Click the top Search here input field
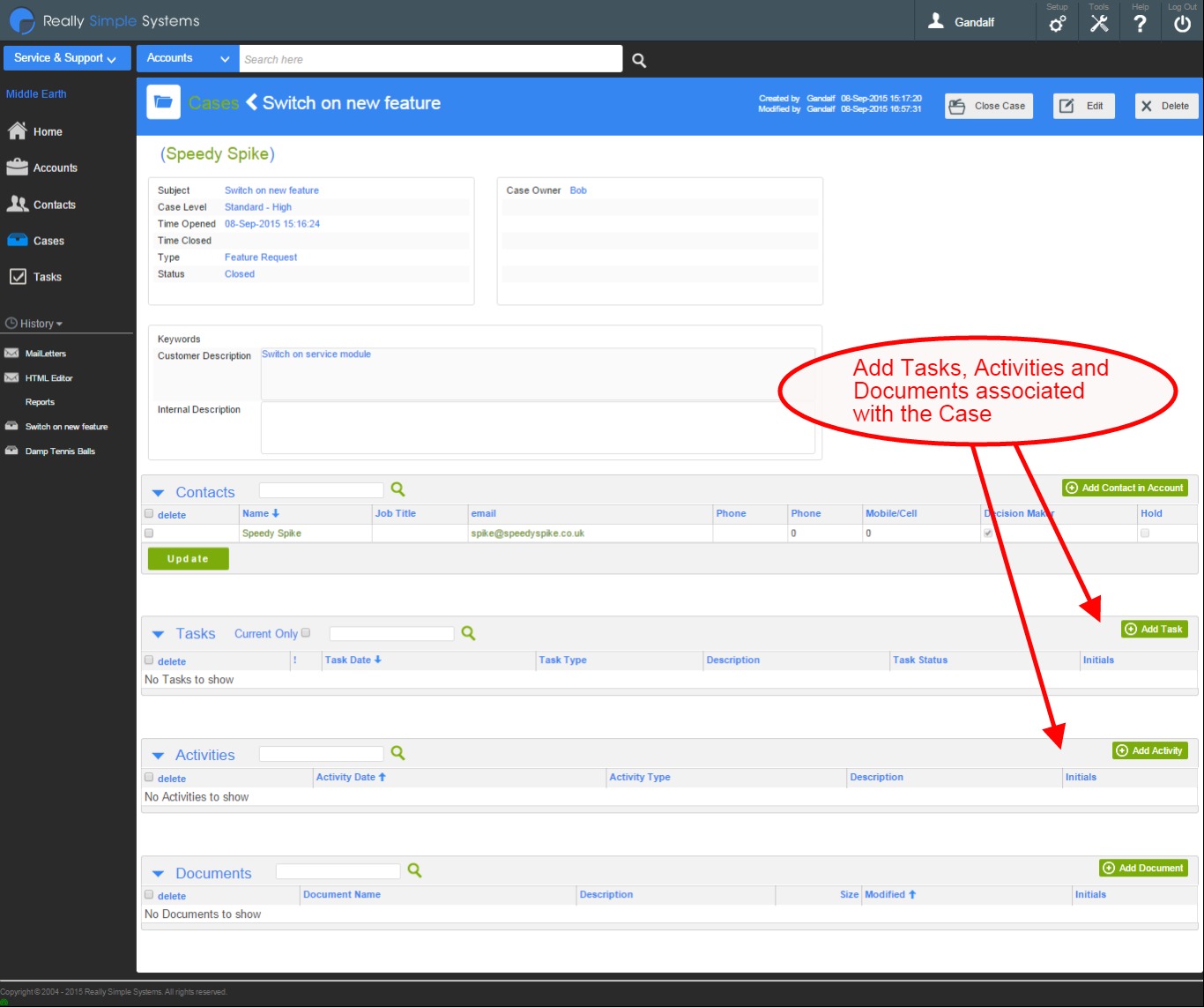Viewport: 1204px width, 1007px height. pyautogui.click(x=430, y=59)
